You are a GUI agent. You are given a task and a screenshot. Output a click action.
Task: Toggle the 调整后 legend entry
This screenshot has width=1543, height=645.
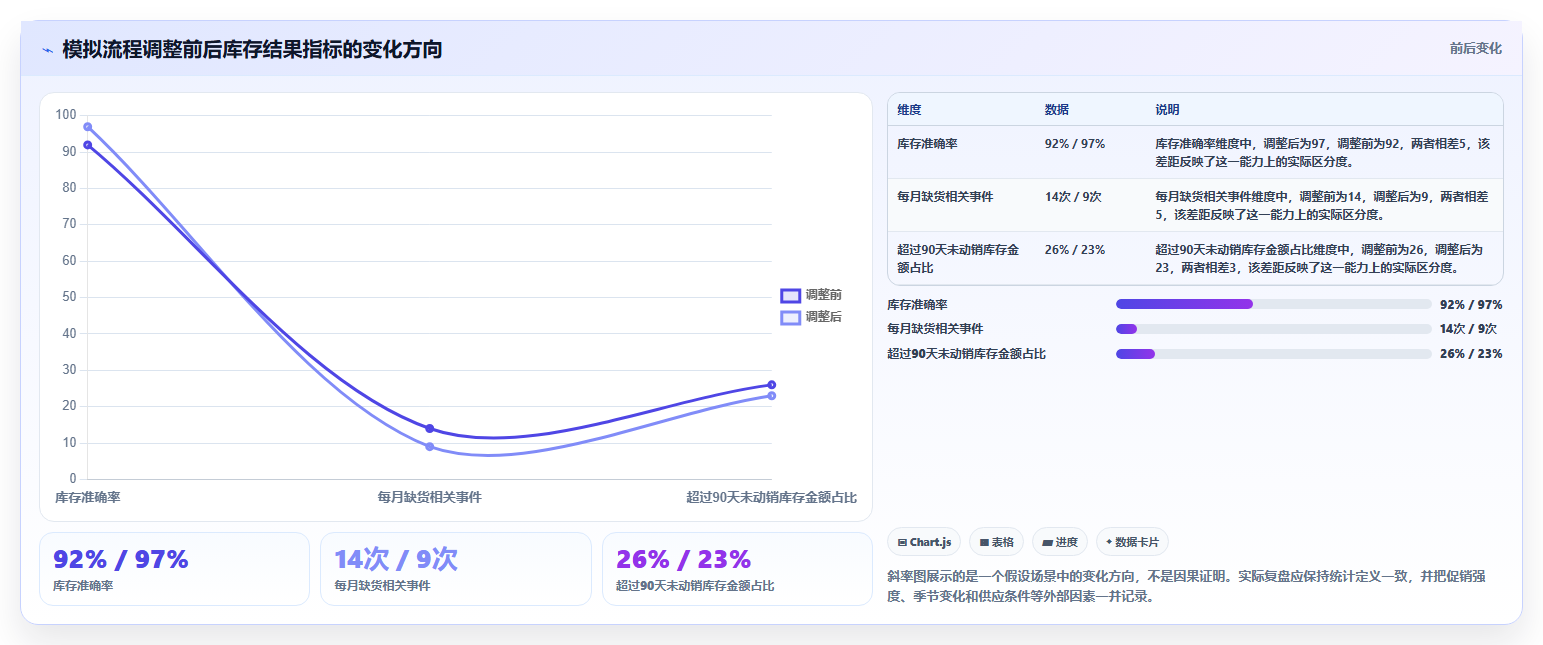point(811,317)
